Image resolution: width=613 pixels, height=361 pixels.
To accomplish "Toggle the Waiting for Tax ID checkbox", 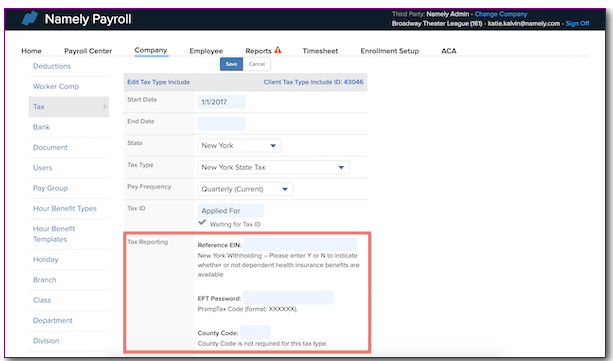I will pos(202,223).
